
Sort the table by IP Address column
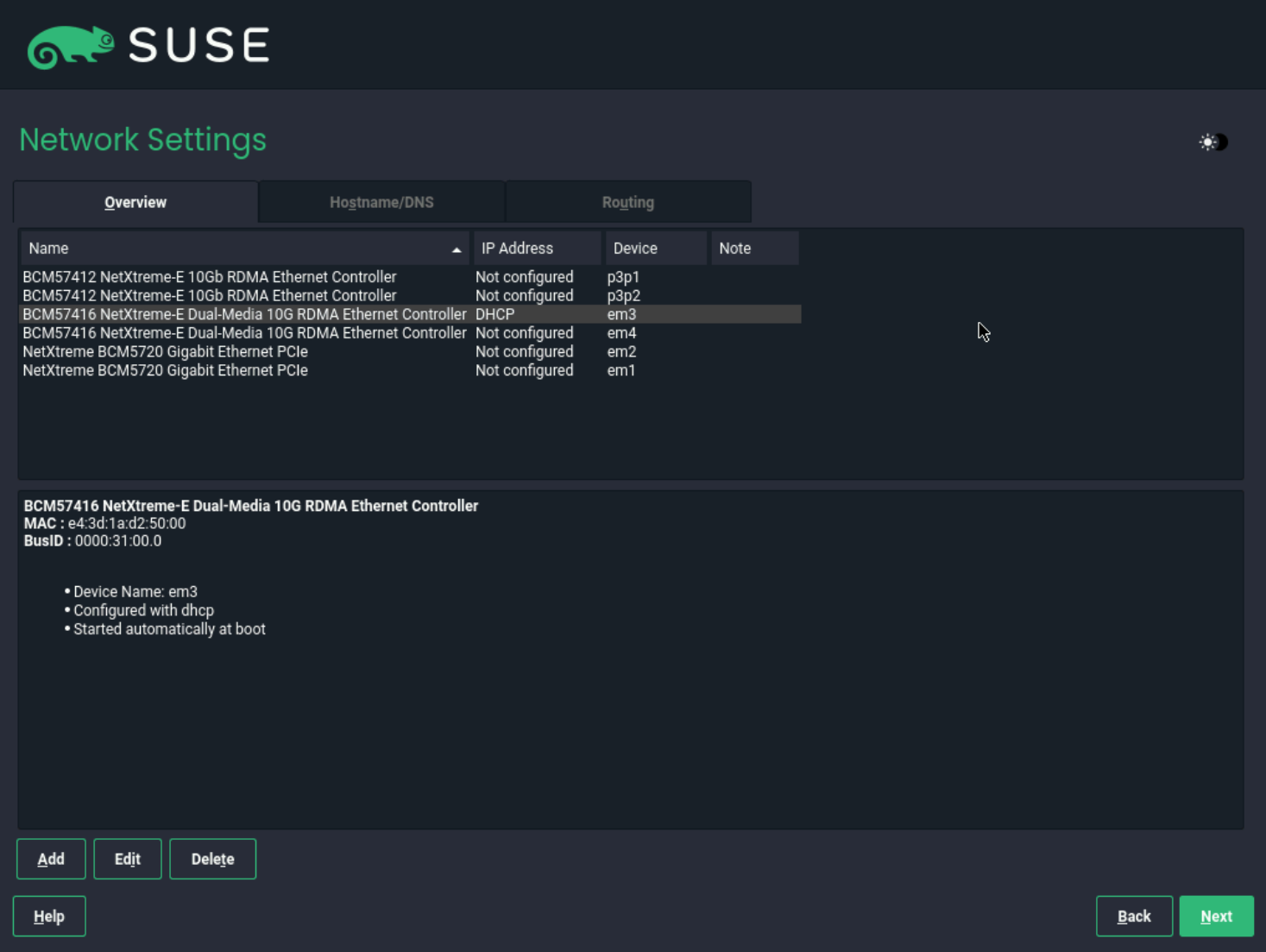pos(517,249)
